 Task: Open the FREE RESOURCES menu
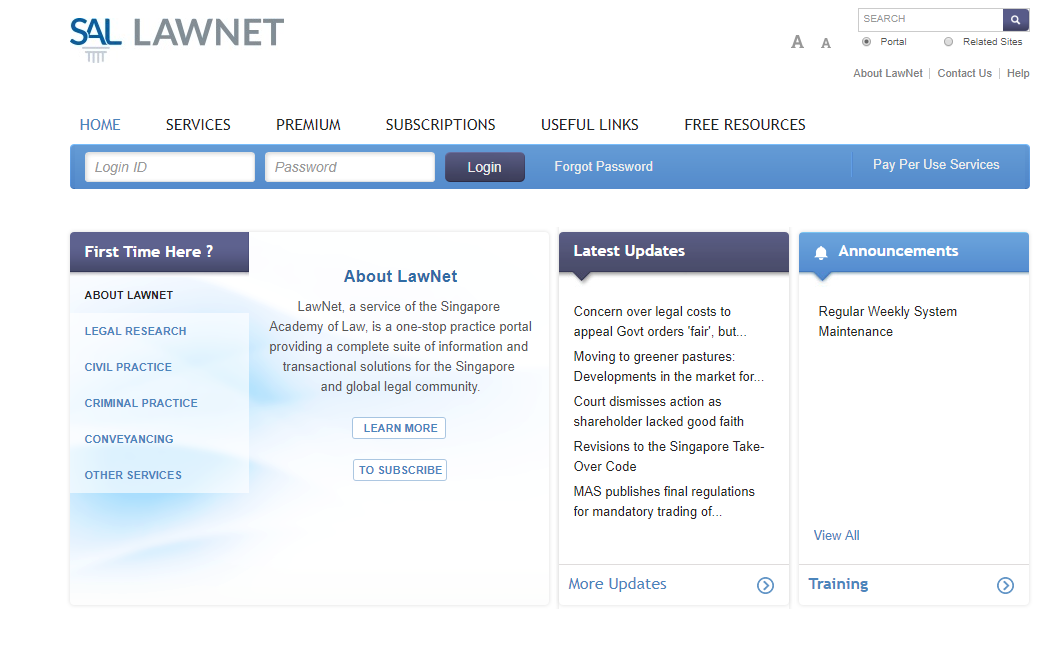(x=745, y=125)
